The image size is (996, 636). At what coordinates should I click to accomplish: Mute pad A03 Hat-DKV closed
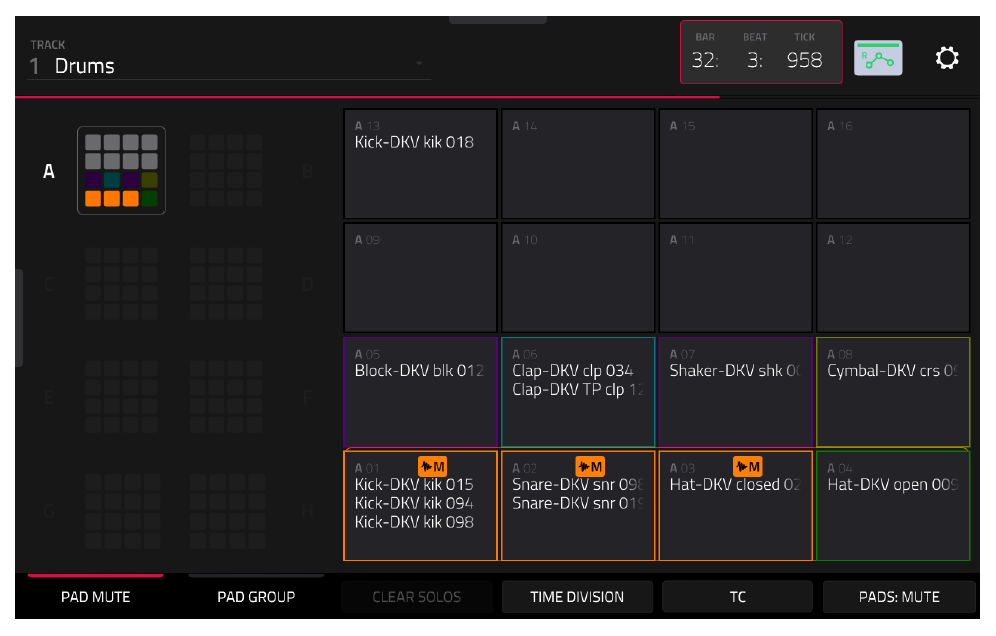pyautogui.click(x=736, y=506)
